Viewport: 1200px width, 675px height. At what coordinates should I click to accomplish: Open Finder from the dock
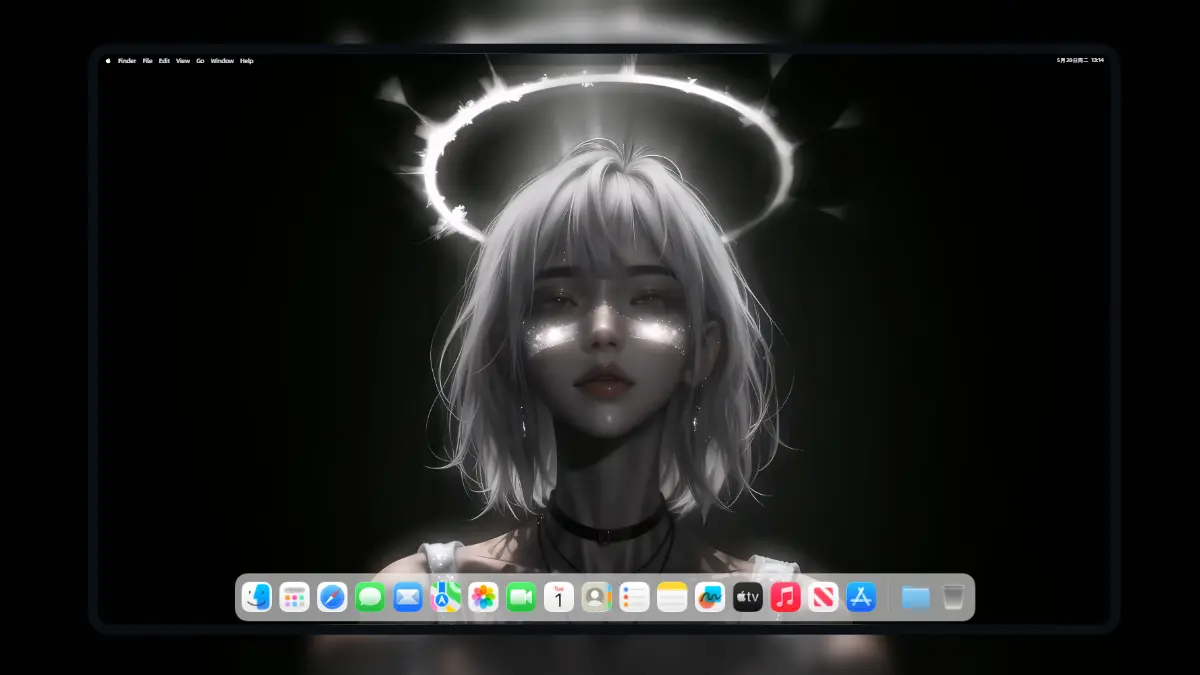point(257,597)
